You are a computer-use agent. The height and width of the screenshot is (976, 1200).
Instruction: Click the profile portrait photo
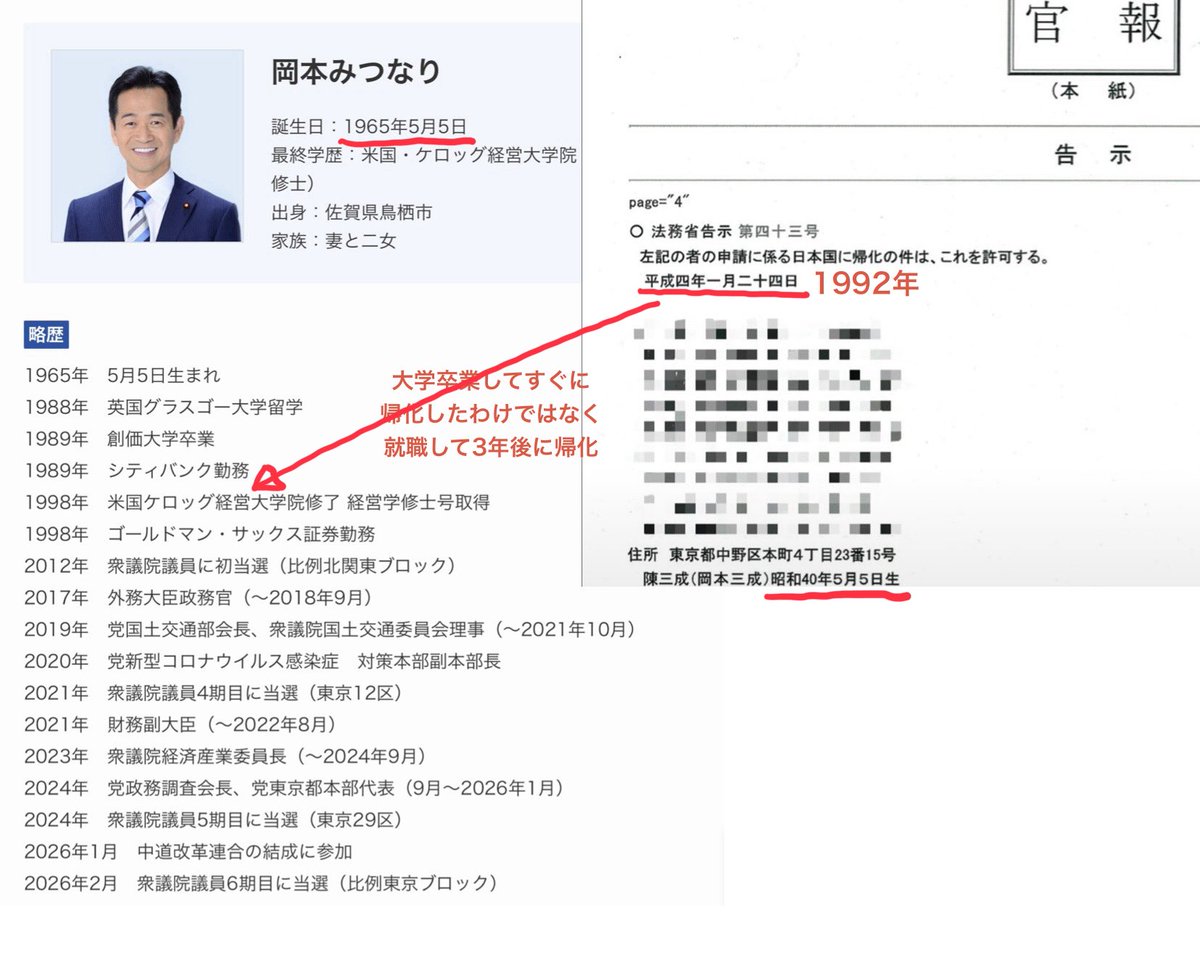click(x=146, y=146)
